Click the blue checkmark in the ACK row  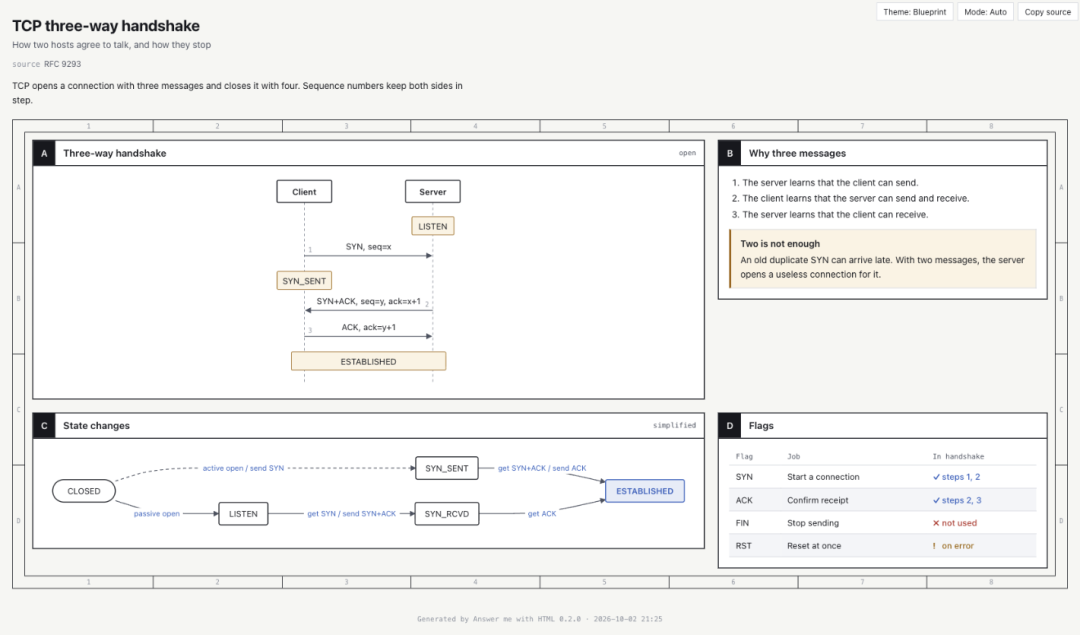(x=936, y=500)
